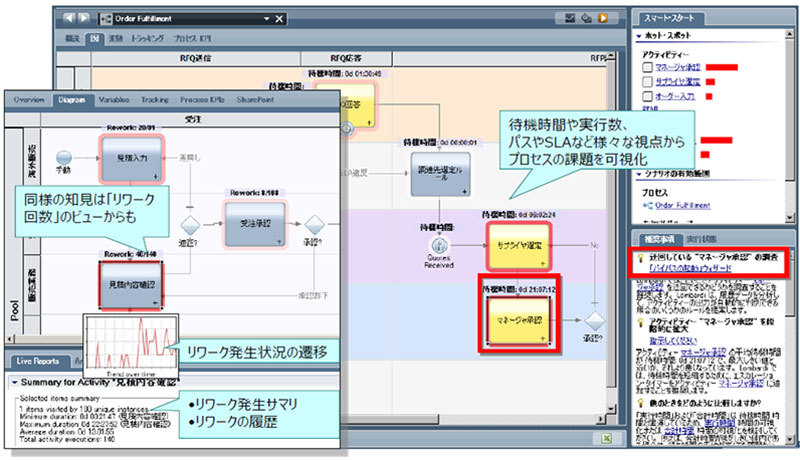This screenshot has width=800, height=460.
Task: Select the 調達先選定ルール activity box
Action: click(x=440, y=174)
